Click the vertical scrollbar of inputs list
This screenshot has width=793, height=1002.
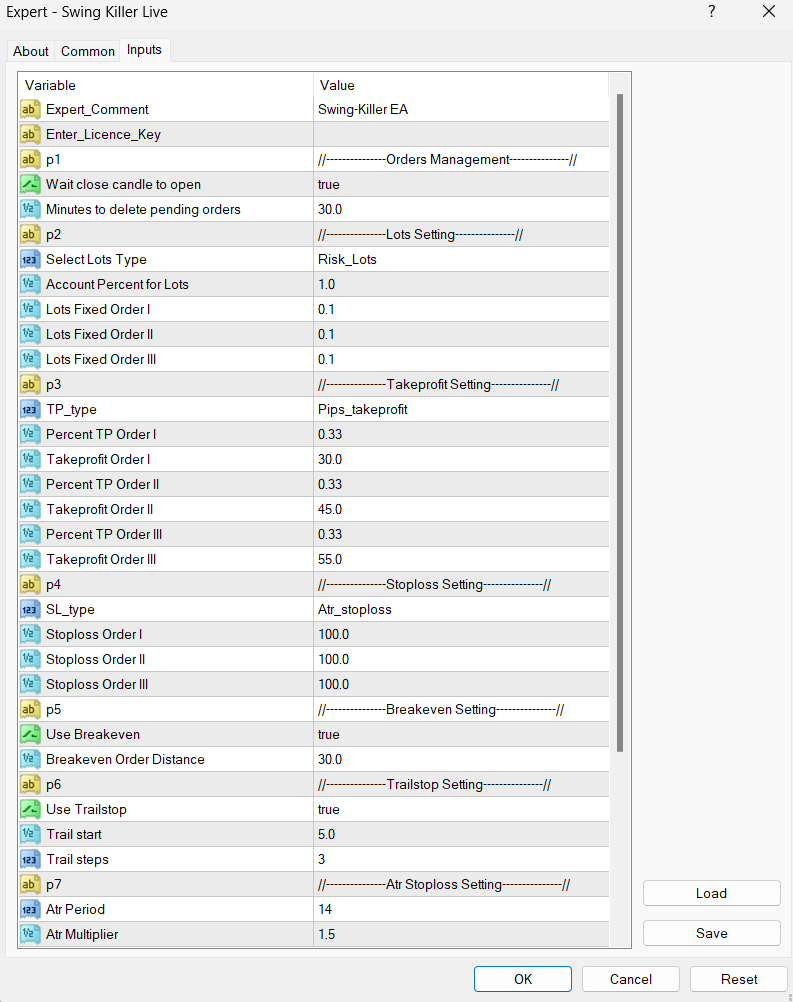tap(620, 420)
